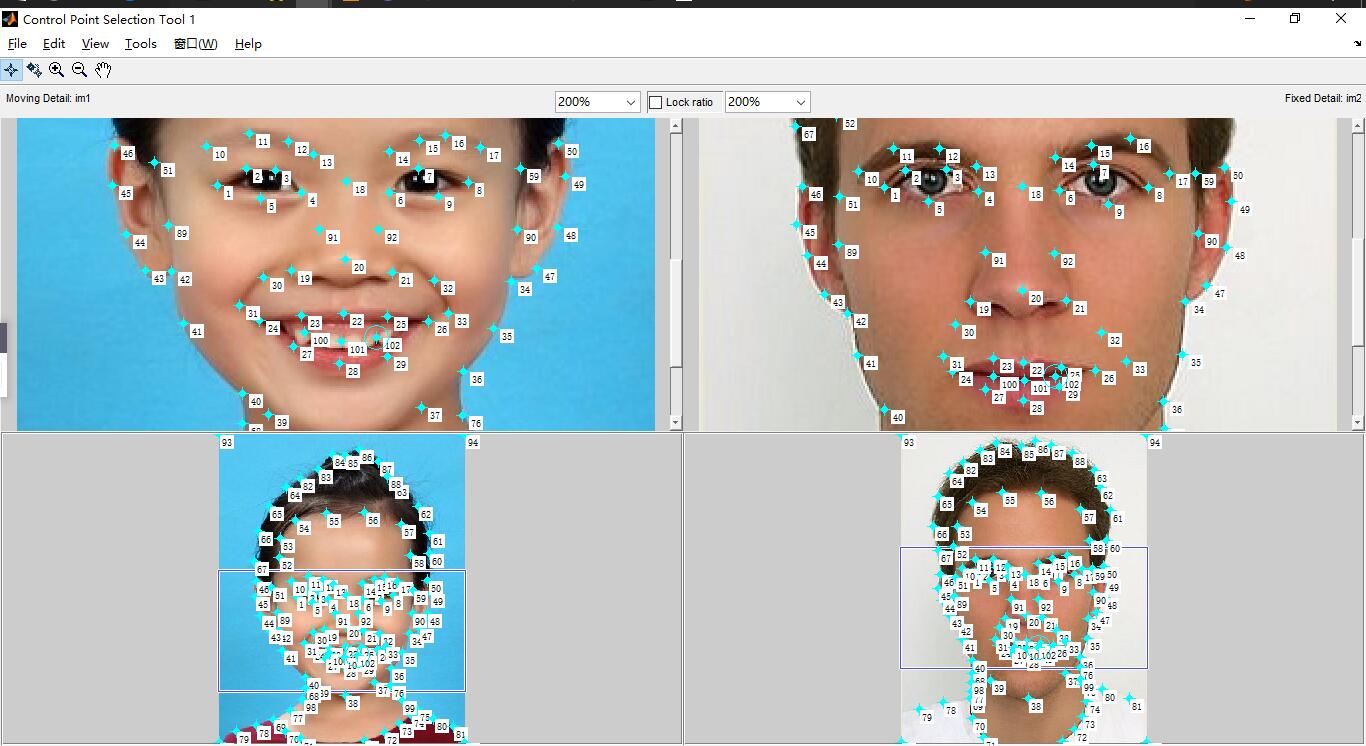Activate the Zoom Out magnifier tool
This screenshot has height=746, width=1366.
[x=80, y=70]
